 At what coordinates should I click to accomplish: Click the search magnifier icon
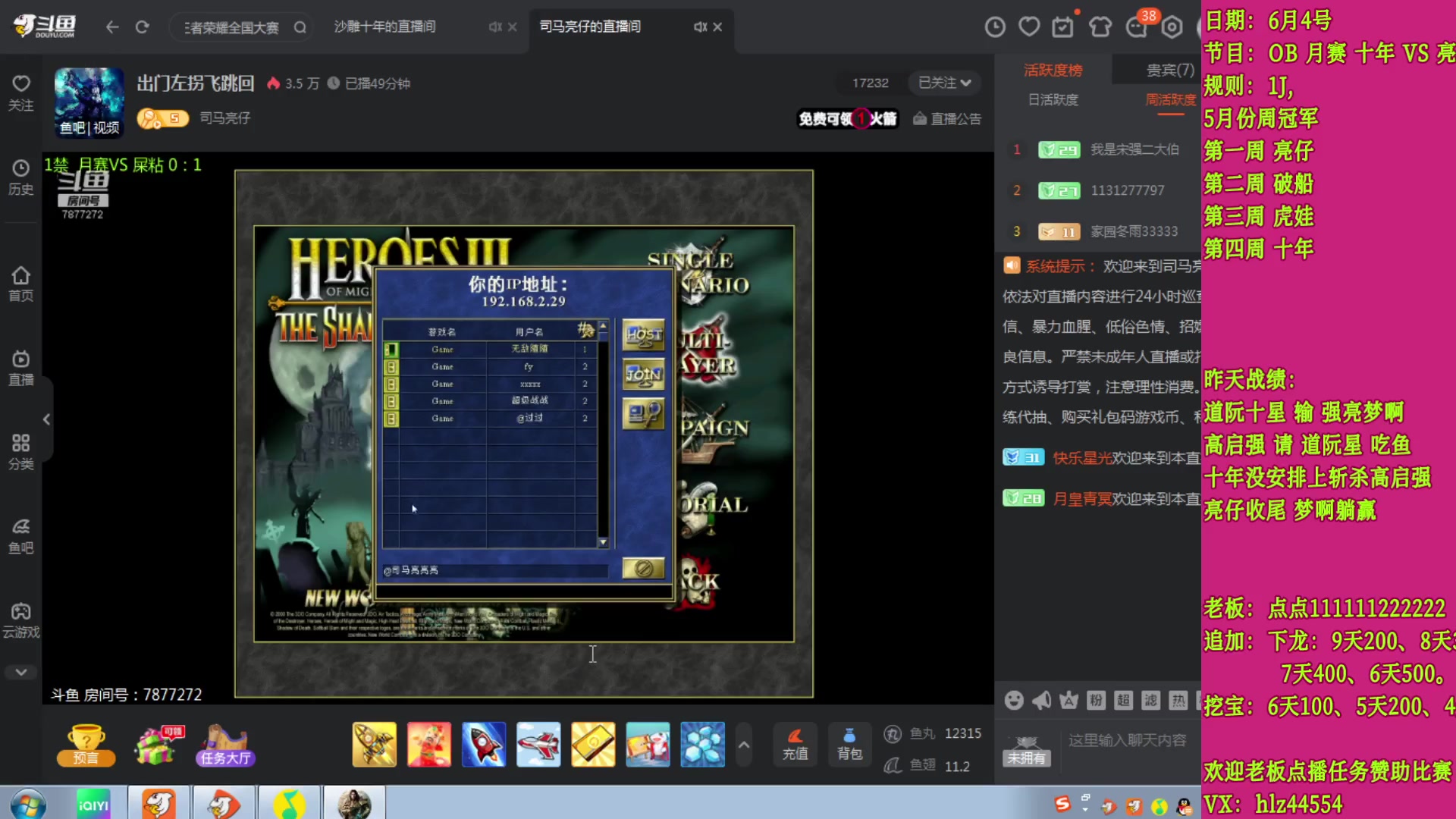[300, 27]
